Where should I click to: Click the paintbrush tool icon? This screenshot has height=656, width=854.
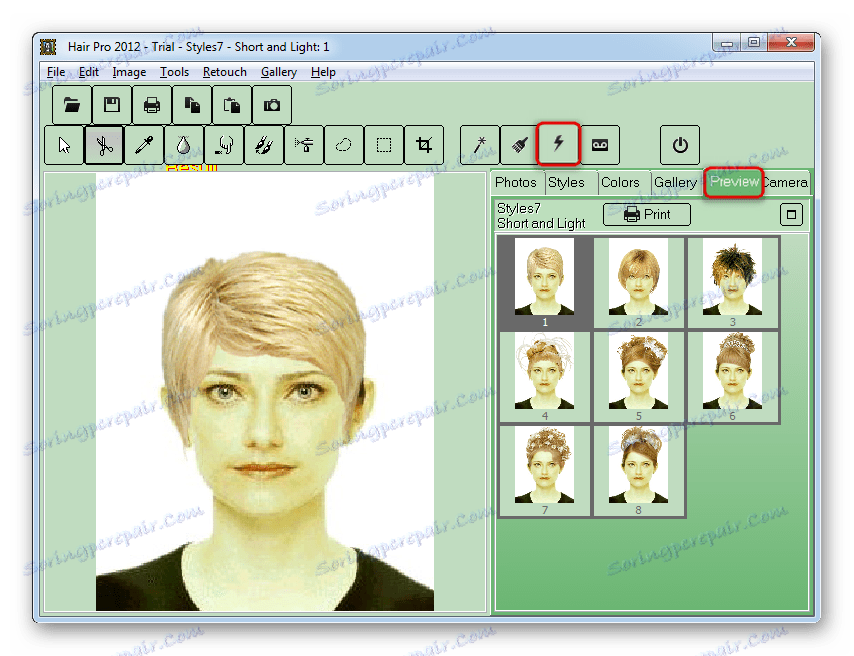pos(520,145)
